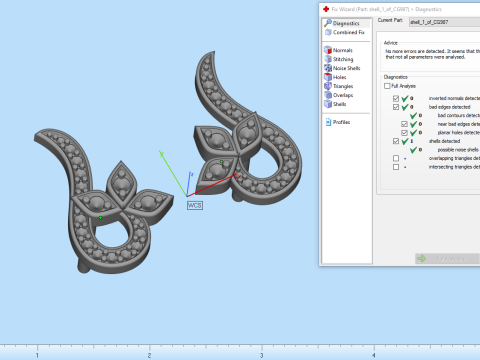Enable the overlapping triangles detection checkbox
Viewport: 480px width, 360px height.
point(396,158)
